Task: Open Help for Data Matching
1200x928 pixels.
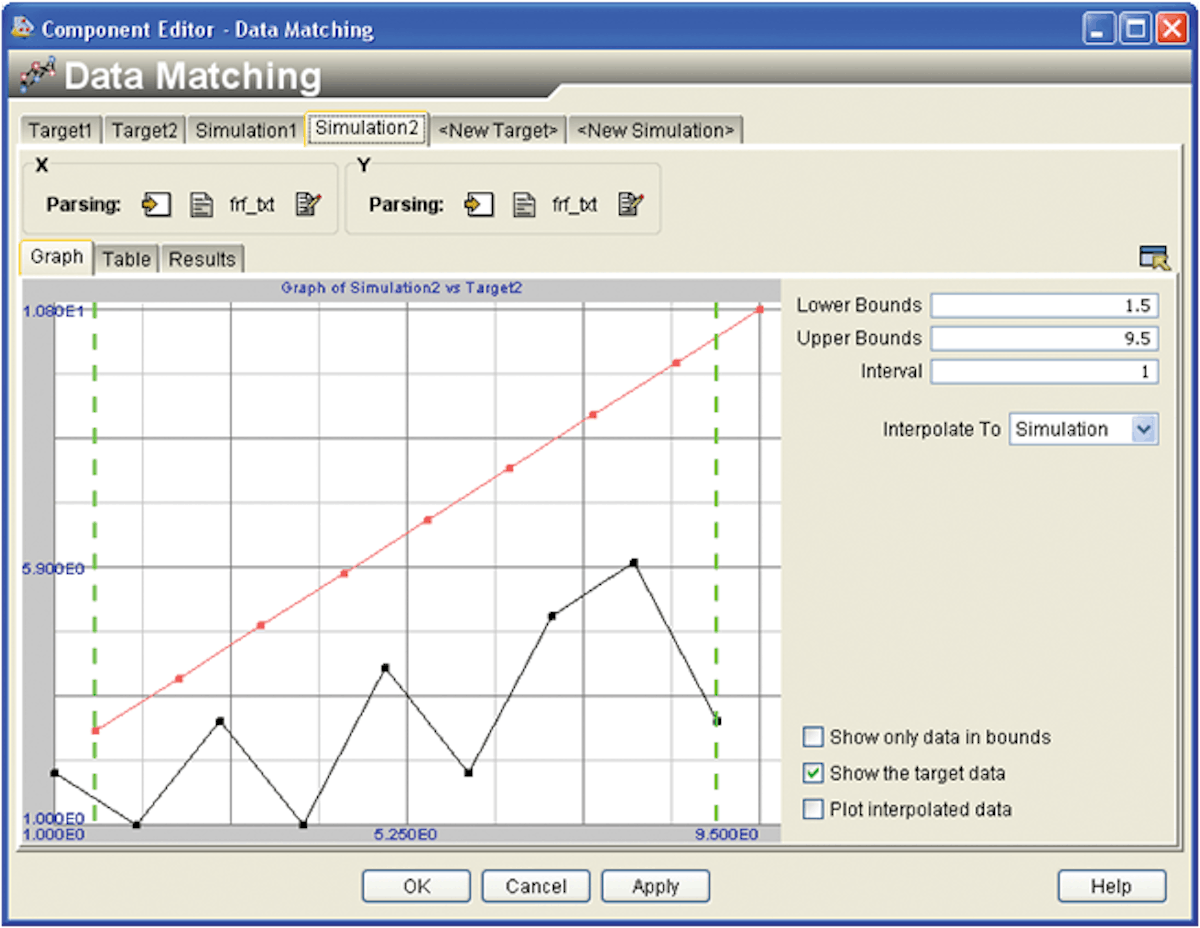Action: pyautogui.click(x=1111, y=886)
